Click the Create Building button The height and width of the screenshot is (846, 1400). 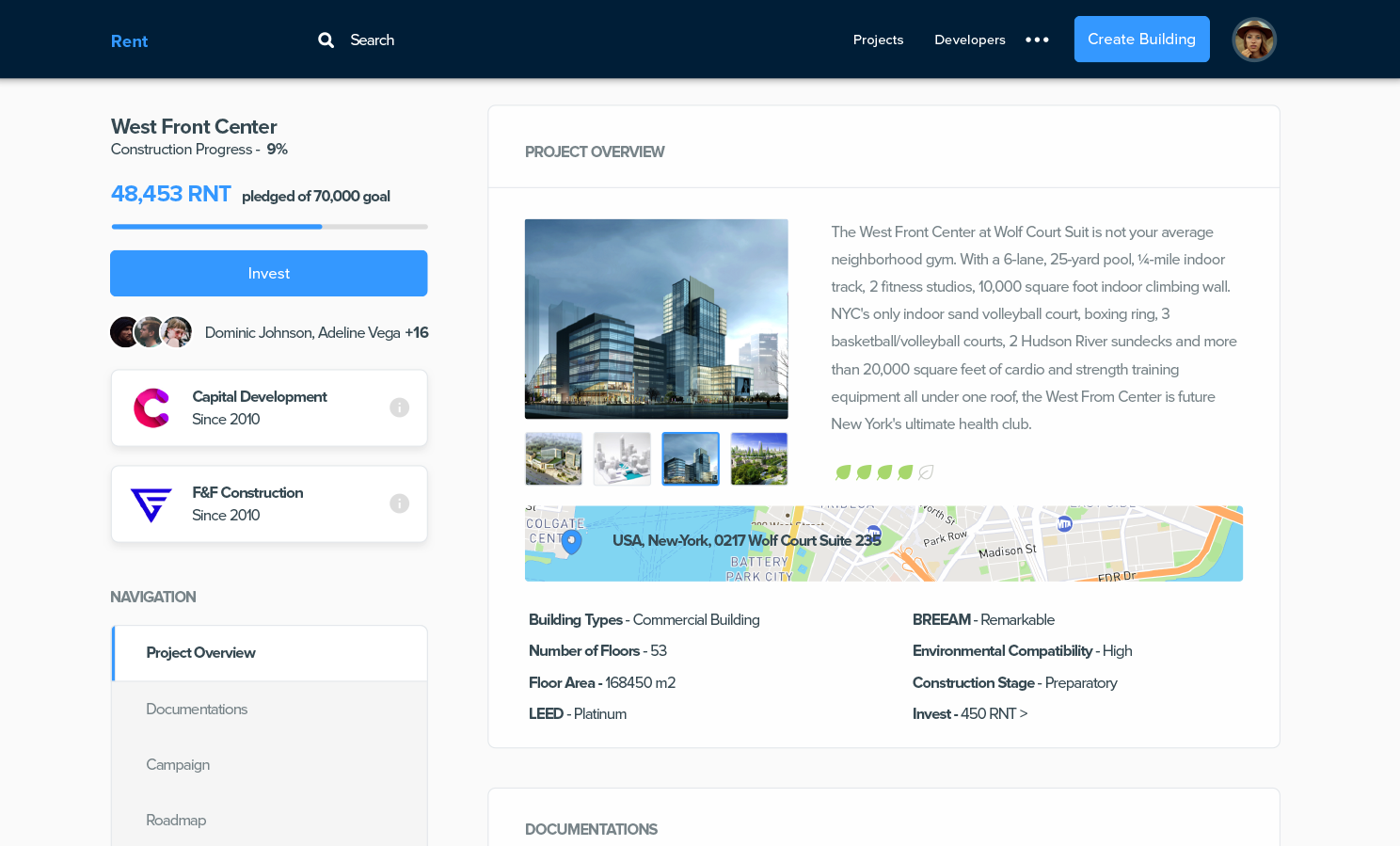pos(1141,40)
